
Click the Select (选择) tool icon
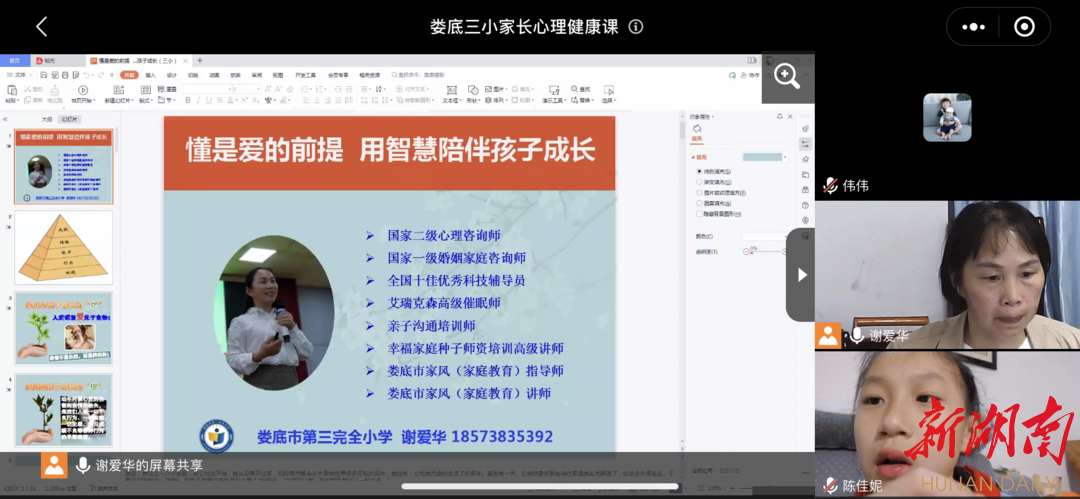pos(609,90)
